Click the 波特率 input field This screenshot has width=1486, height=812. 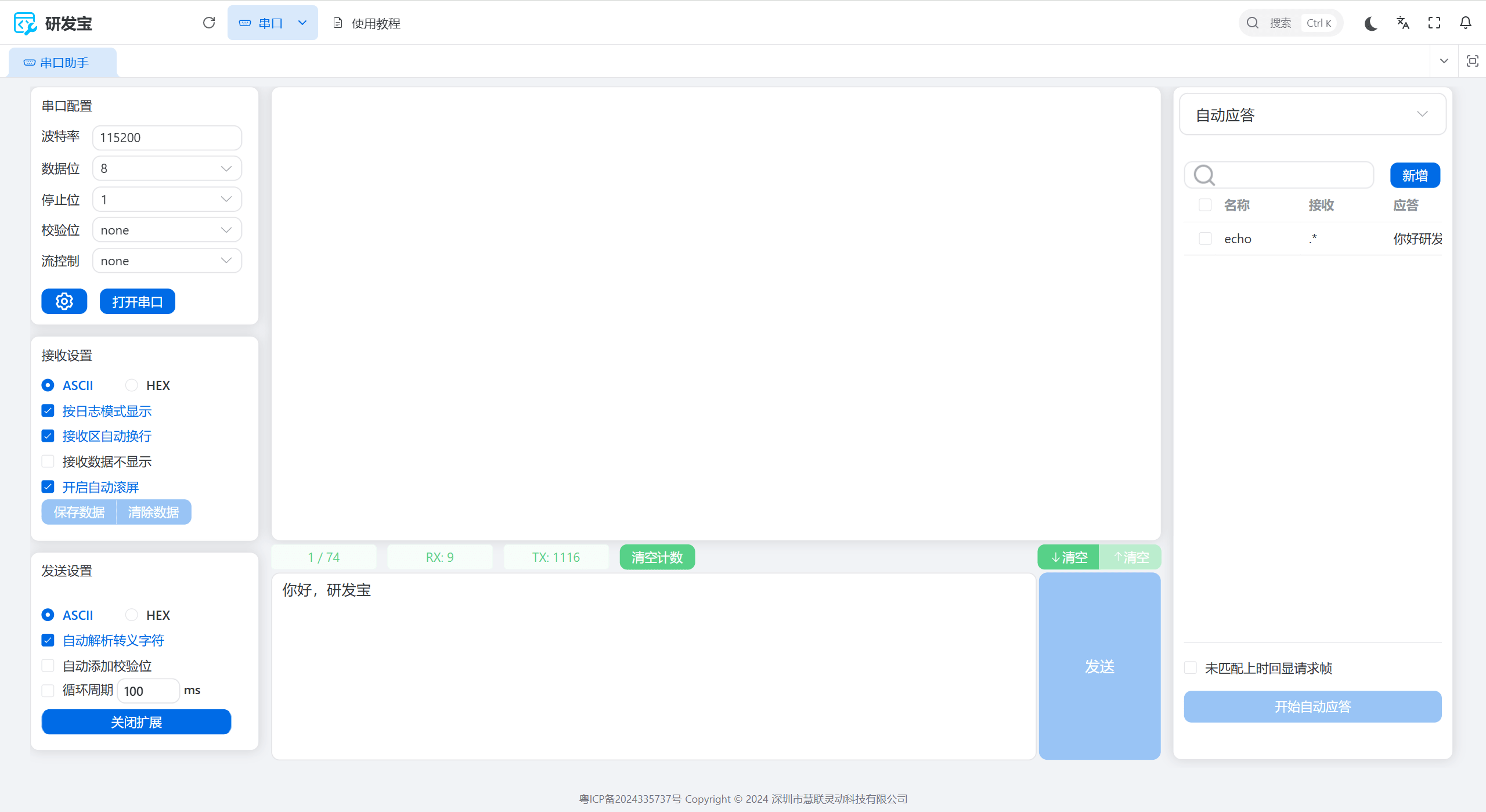[167, 138]
